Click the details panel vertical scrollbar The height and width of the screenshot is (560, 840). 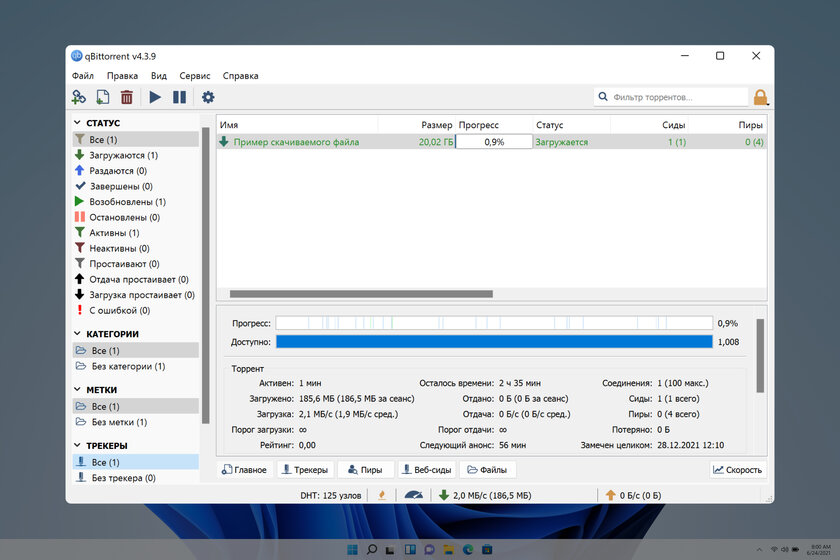[x=760, y=356]
